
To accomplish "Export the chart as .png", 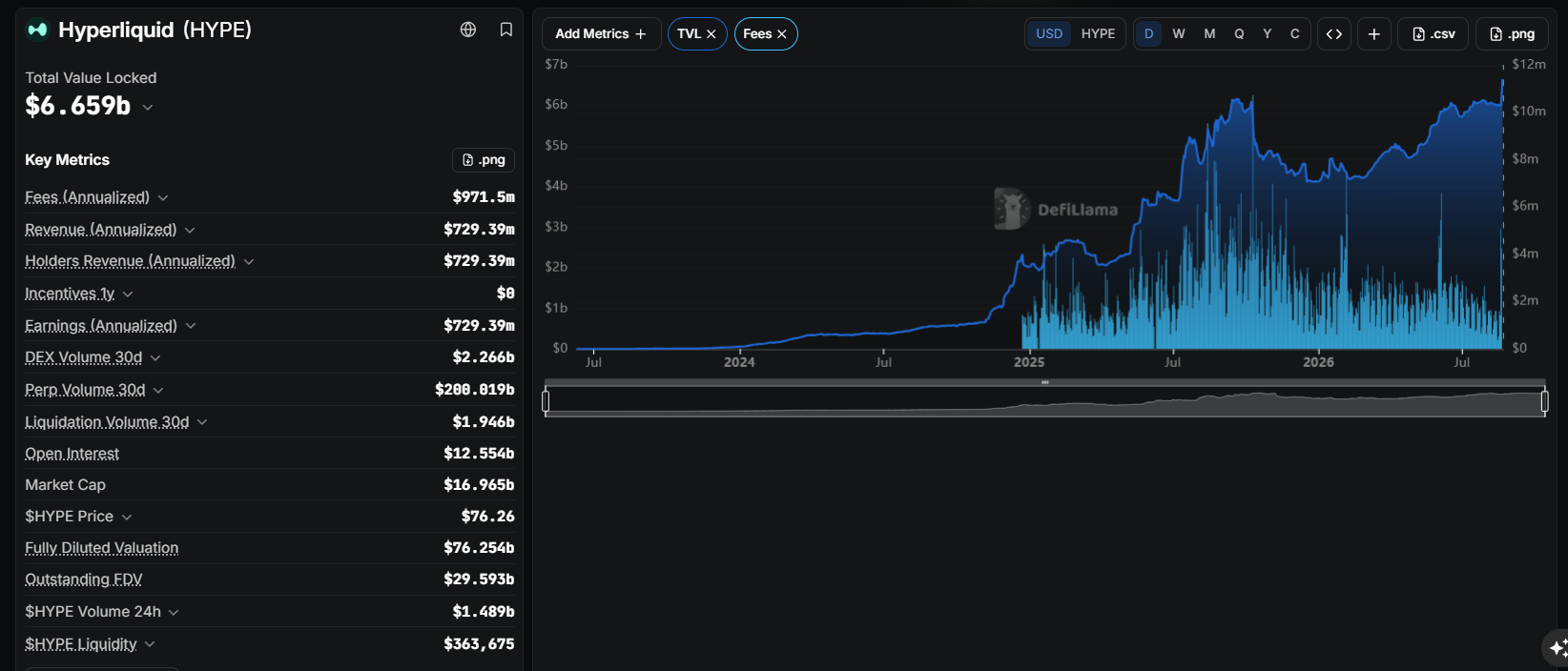I will tap(1512, 33).
